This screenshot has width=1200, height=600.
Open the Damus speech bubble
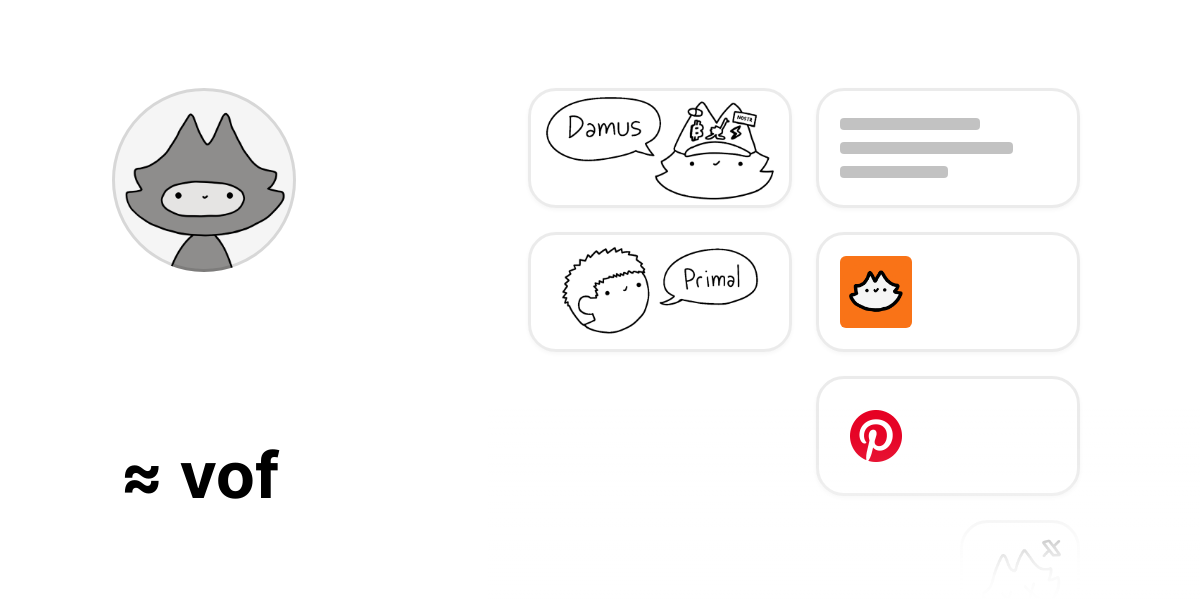603,127
